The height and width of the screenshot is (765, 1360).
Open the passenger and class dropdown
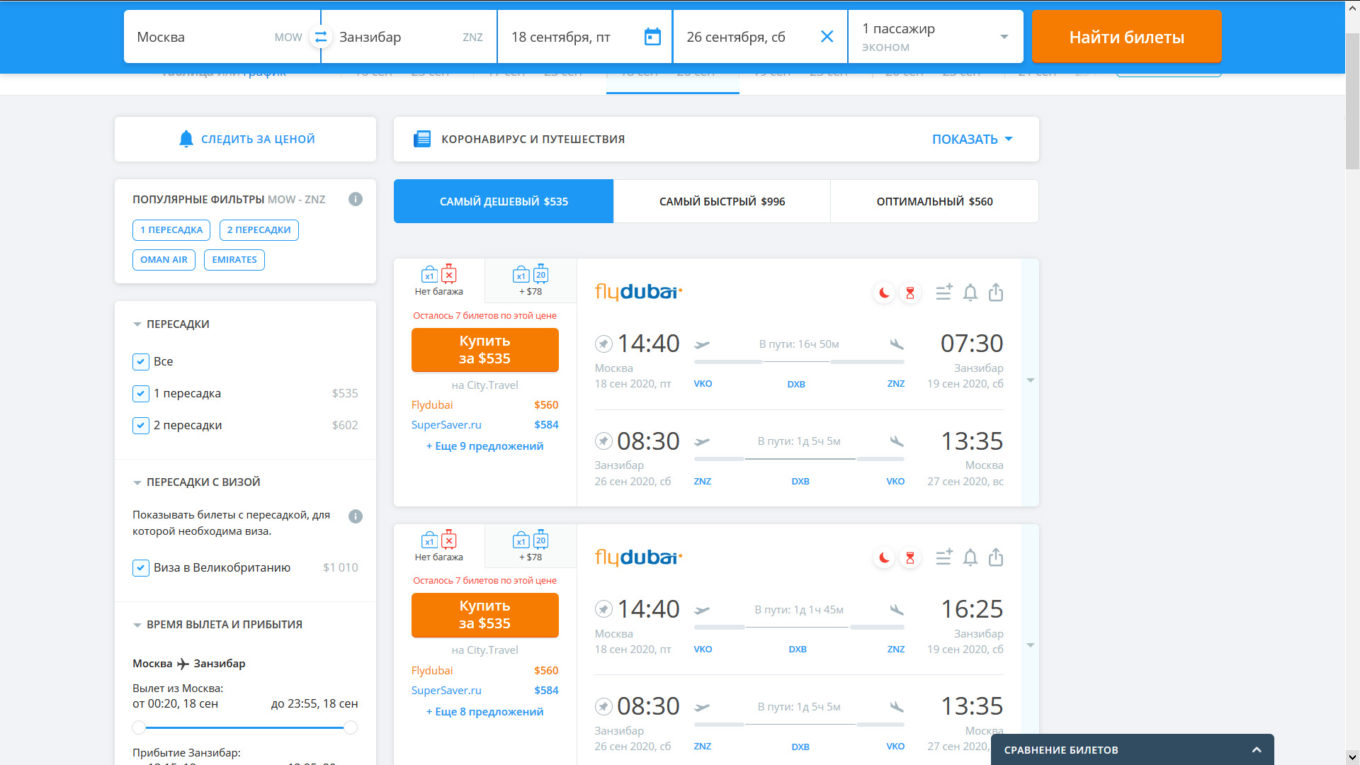[x=935, y=37]
